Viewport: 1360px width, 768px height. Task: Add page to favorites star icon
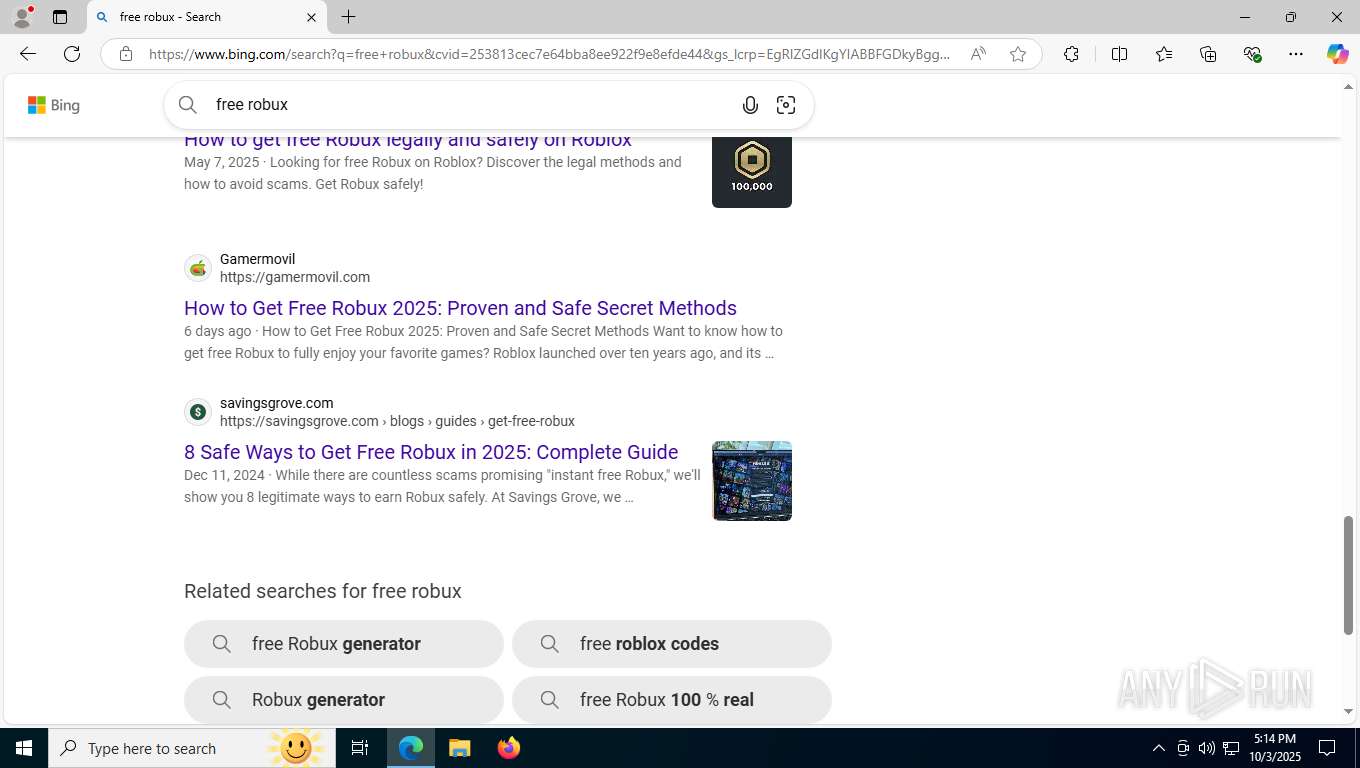[1018, 54]
